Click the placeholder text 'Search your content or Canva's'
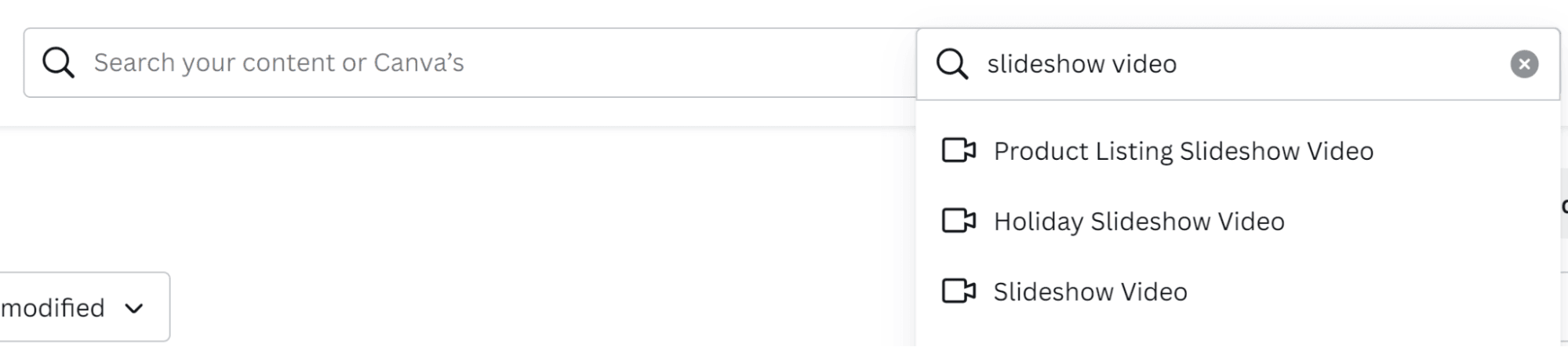The width and height of the screenshot is (1568, 347). tap(278, 63)
